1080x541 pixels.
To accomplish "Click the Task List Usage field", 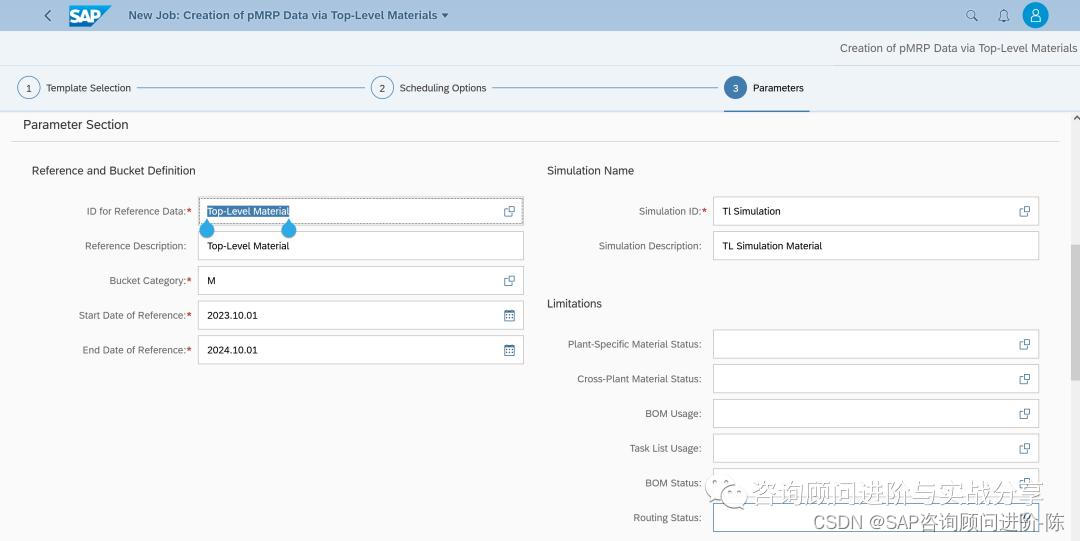I will coord(875,448).
